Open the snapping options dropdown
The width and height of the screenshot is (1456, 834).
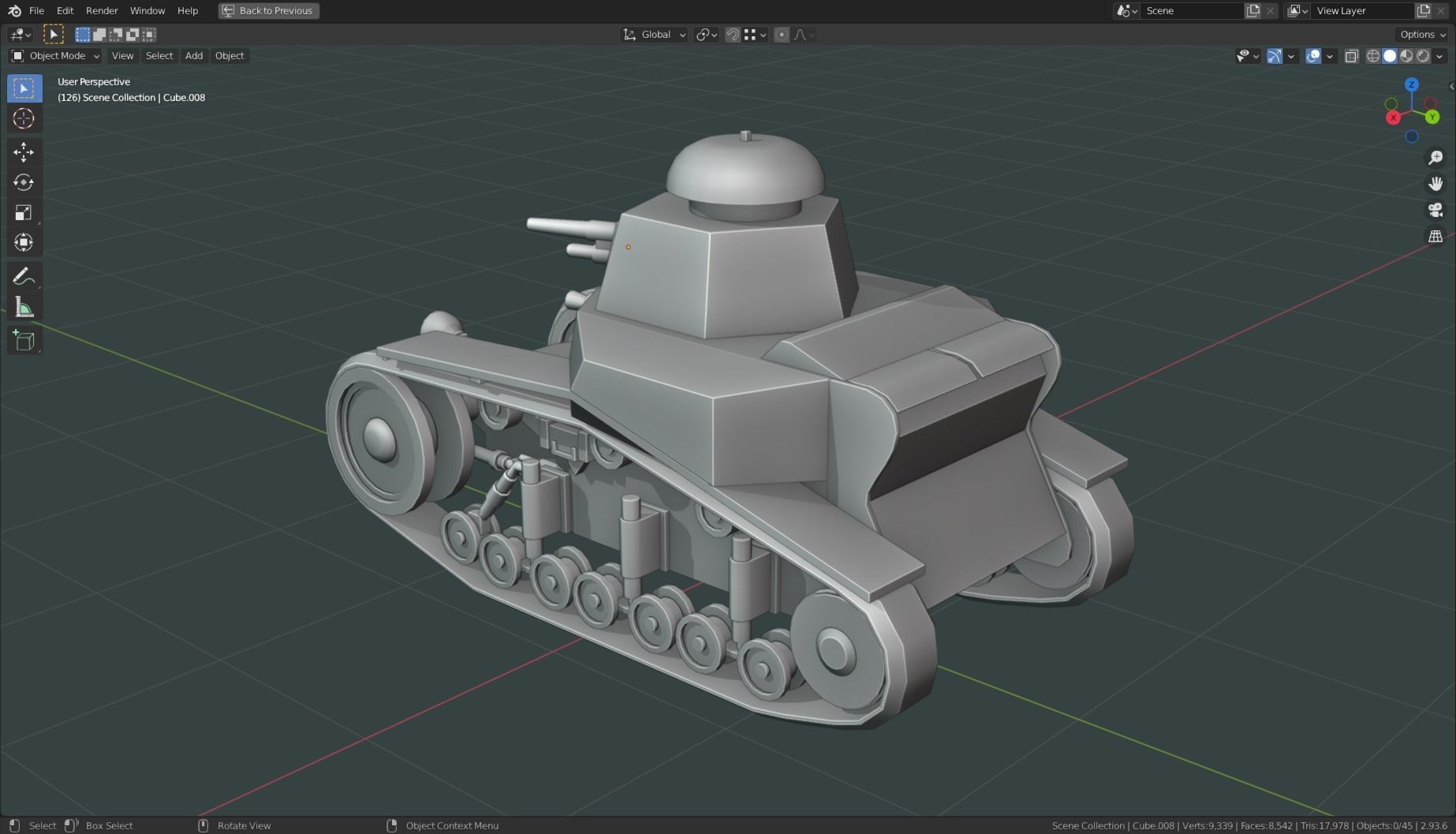click(756, 34)
